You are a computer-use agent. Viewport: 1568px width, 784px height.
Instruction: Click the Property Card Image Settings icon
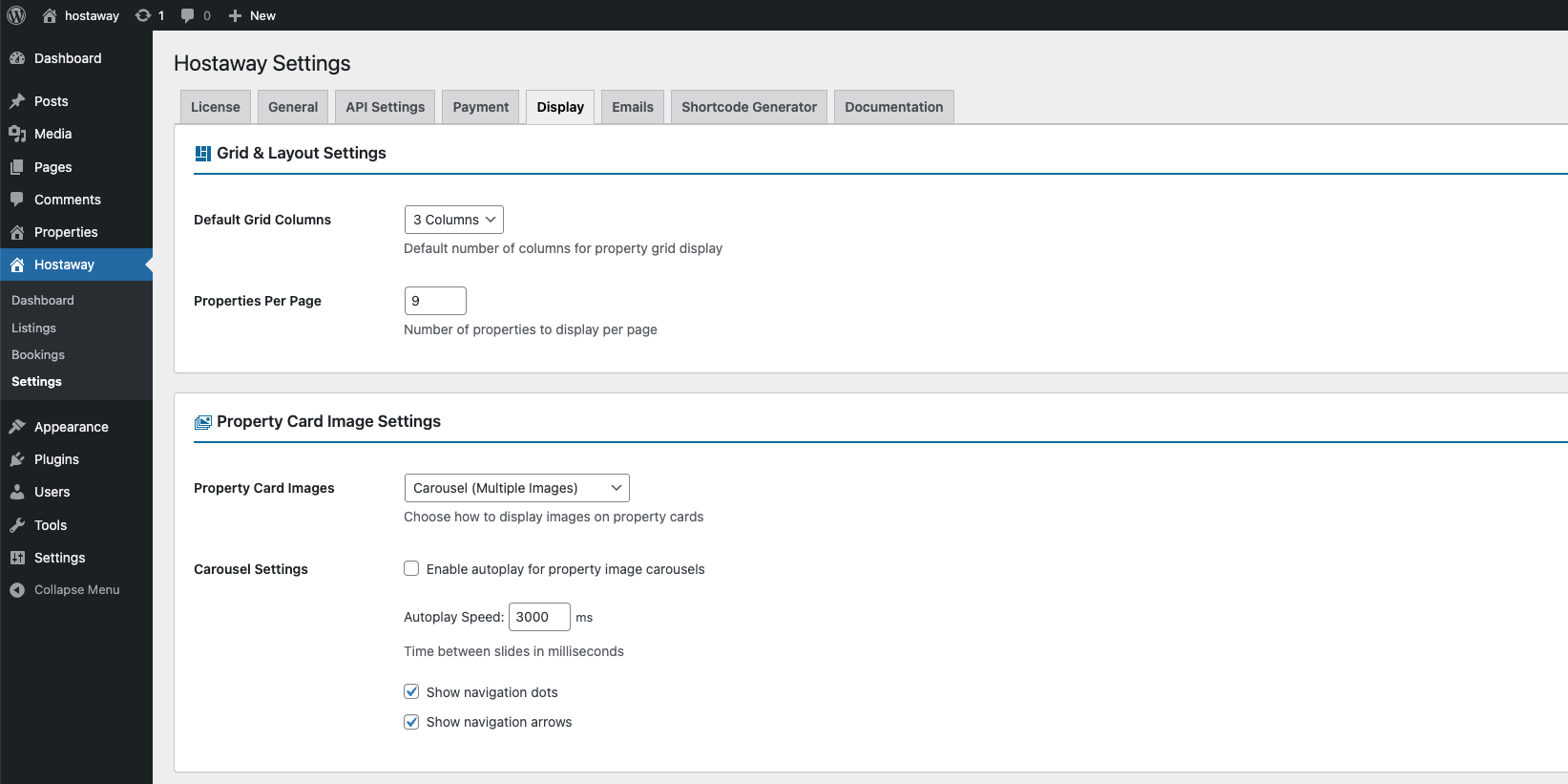click(203, 422)
